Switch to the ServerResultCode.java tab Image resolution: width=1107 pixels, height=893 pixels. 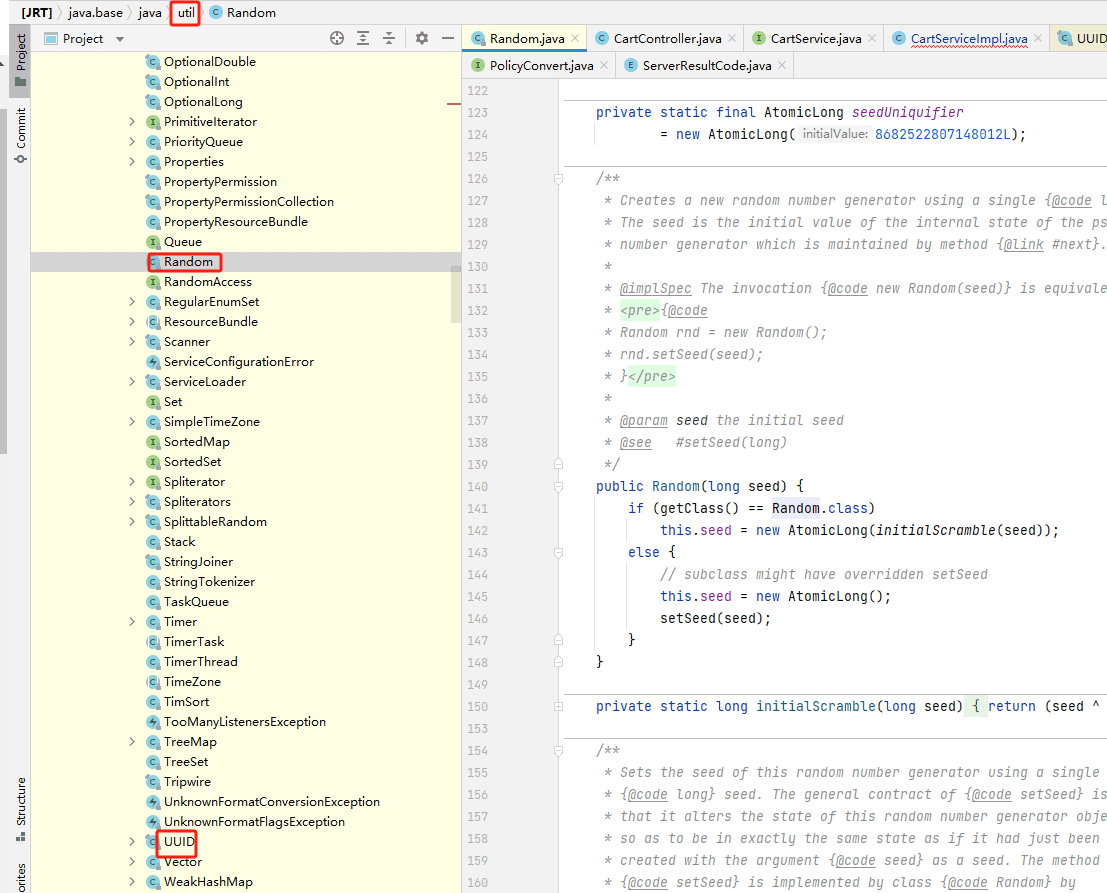706,66
